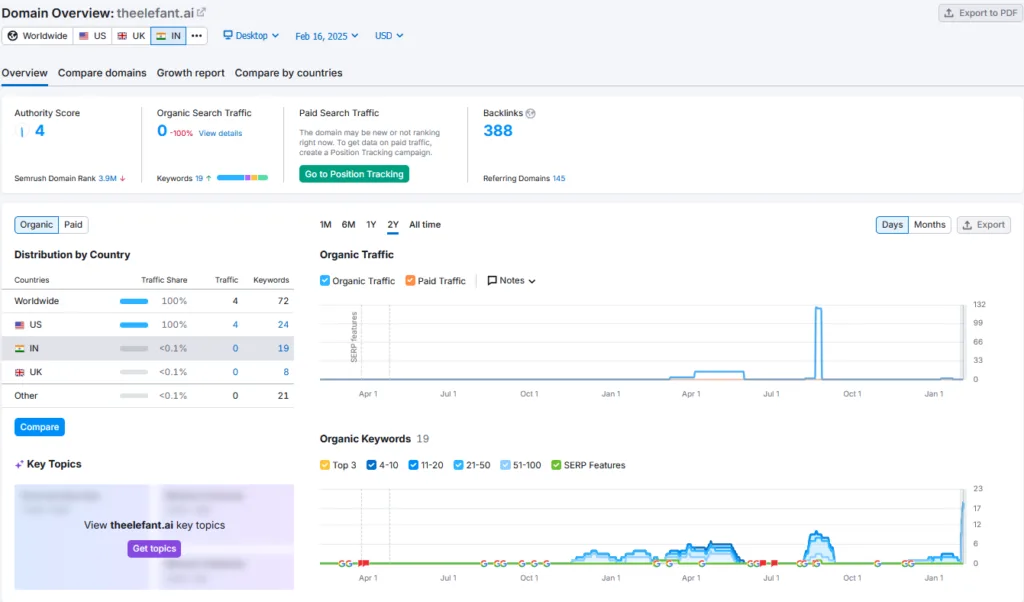Viewport: 1024px width, 602px height.
Task: Open Compare by countries tab
Action: tap(289, 73)
